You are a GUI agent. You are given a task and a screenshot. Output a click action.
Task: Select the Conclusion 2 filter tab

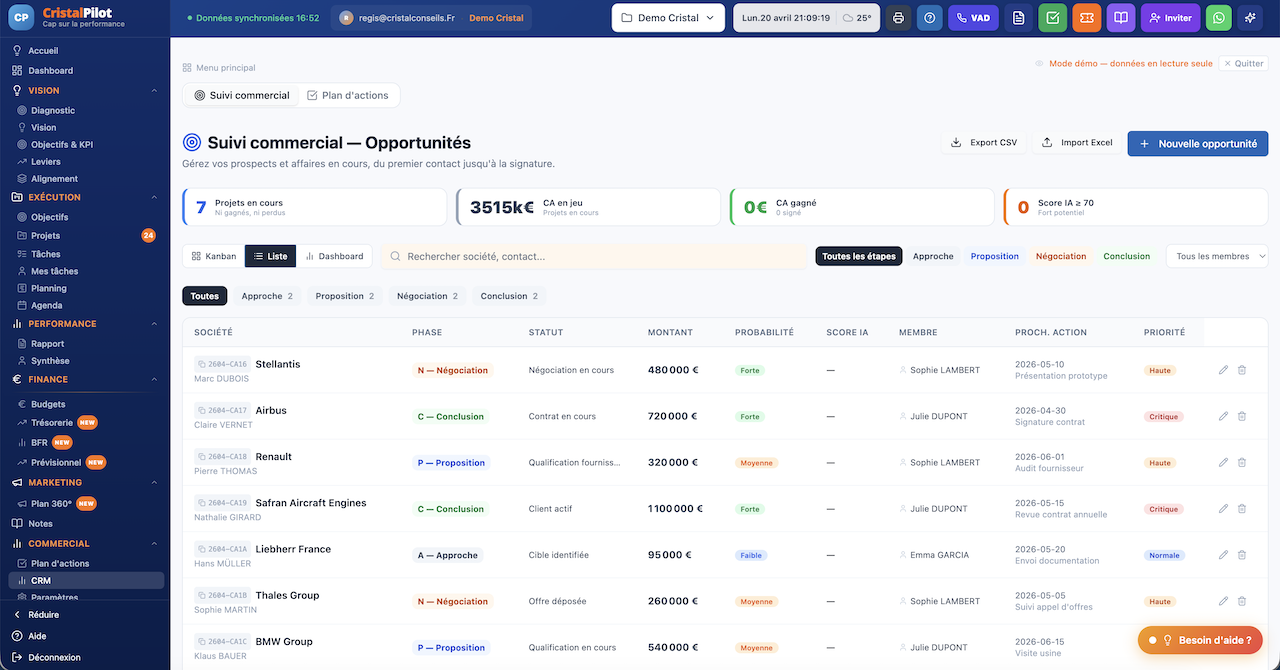tap(509, 296)
